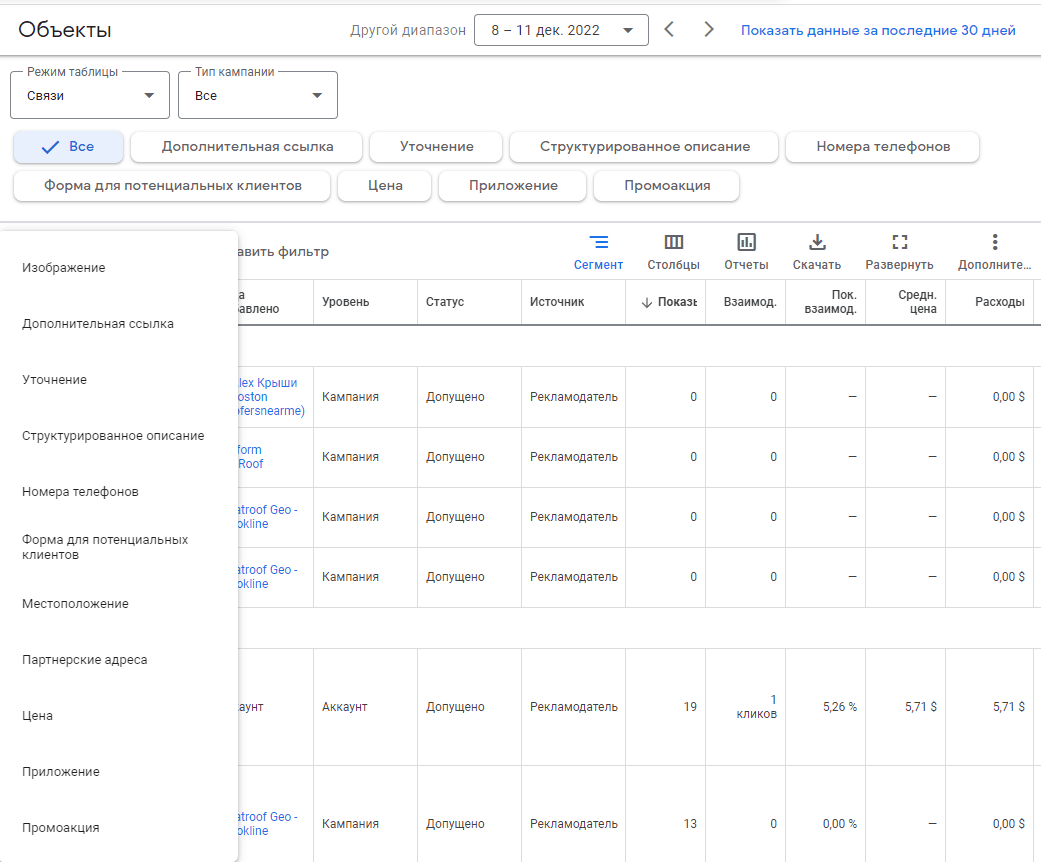Click Показать данные за последние 30 дней
The width and height of the screenshot is (1041, 862).
click(x=878, y=31)
